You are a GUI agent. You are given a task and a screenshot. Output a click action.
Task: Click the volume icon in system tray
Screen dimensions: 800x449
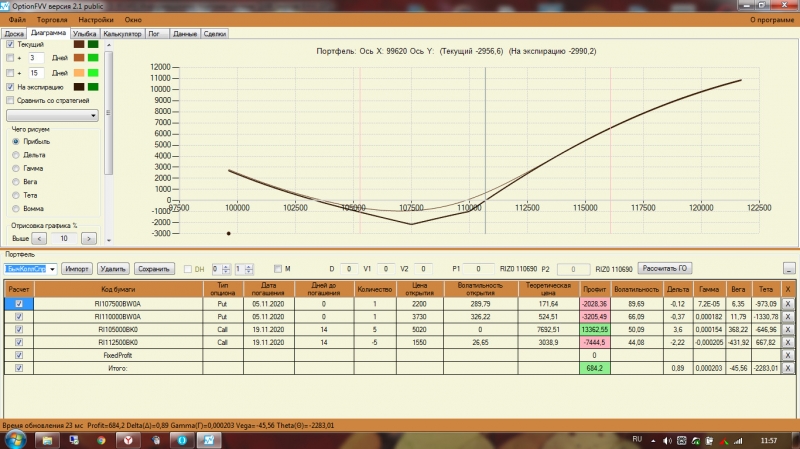(x=667, y=440)
